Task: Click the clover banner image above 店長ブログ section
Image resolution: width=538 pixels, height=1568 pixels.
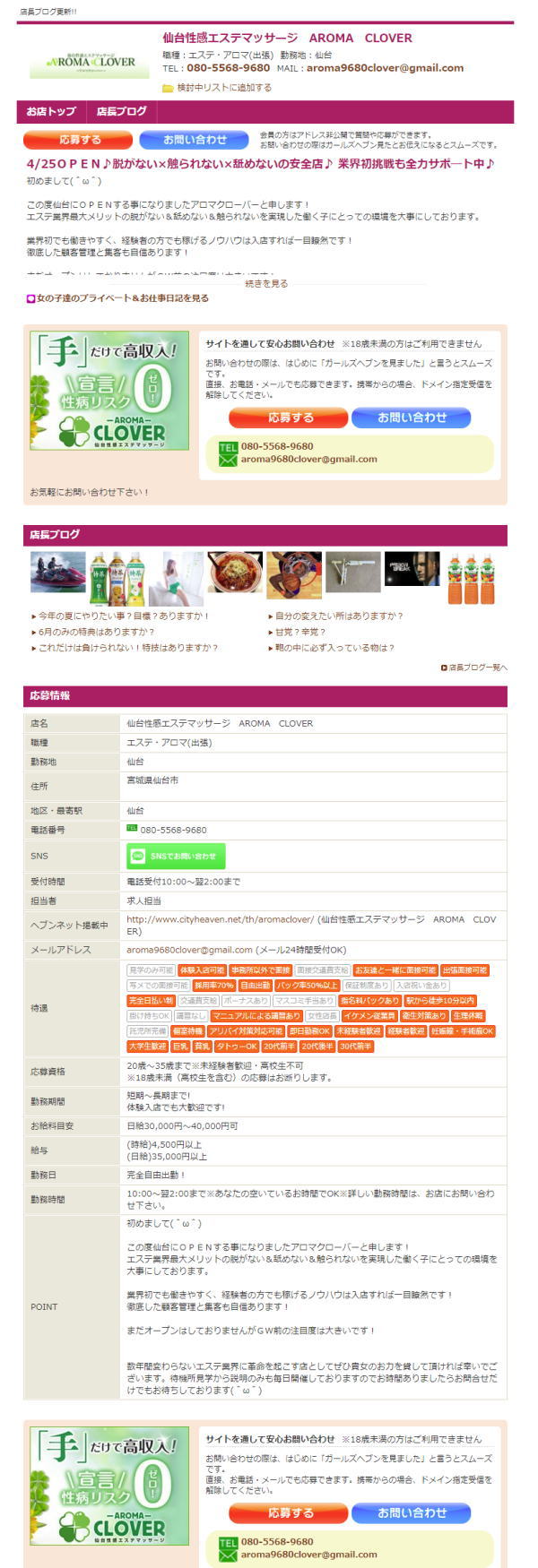Action: point(109,391)
